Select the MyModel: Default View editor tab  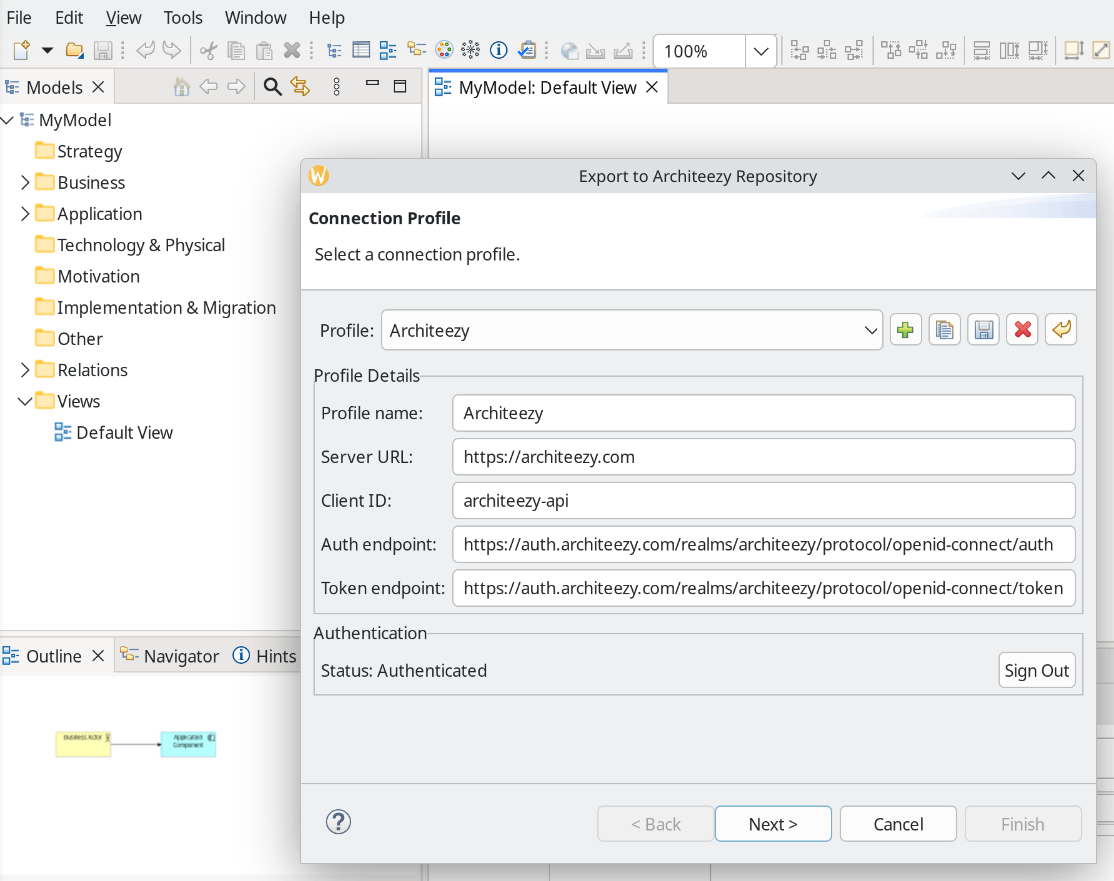coord(547,87)
